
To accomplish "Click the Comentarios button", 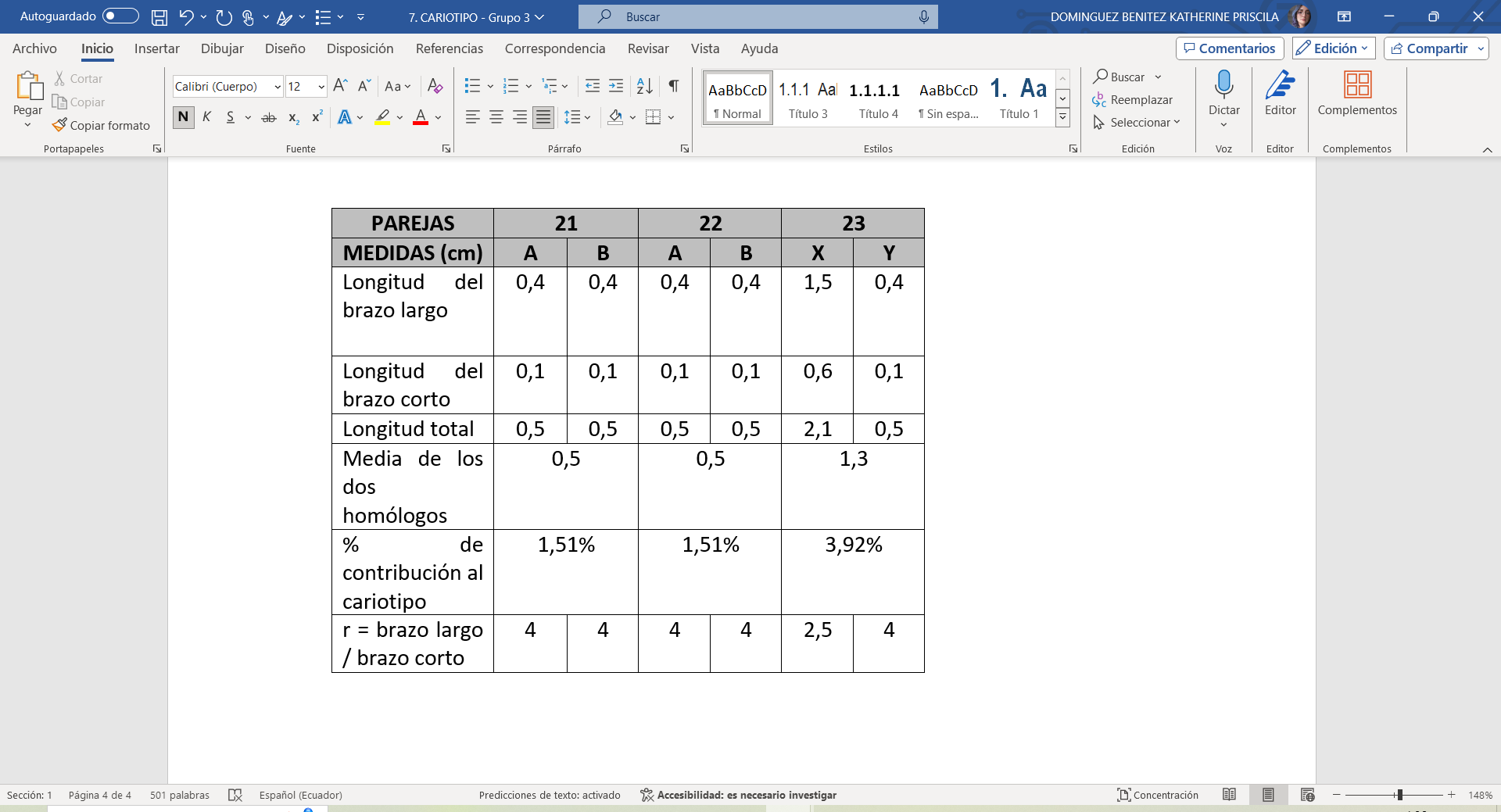I will pos(1229,48).
